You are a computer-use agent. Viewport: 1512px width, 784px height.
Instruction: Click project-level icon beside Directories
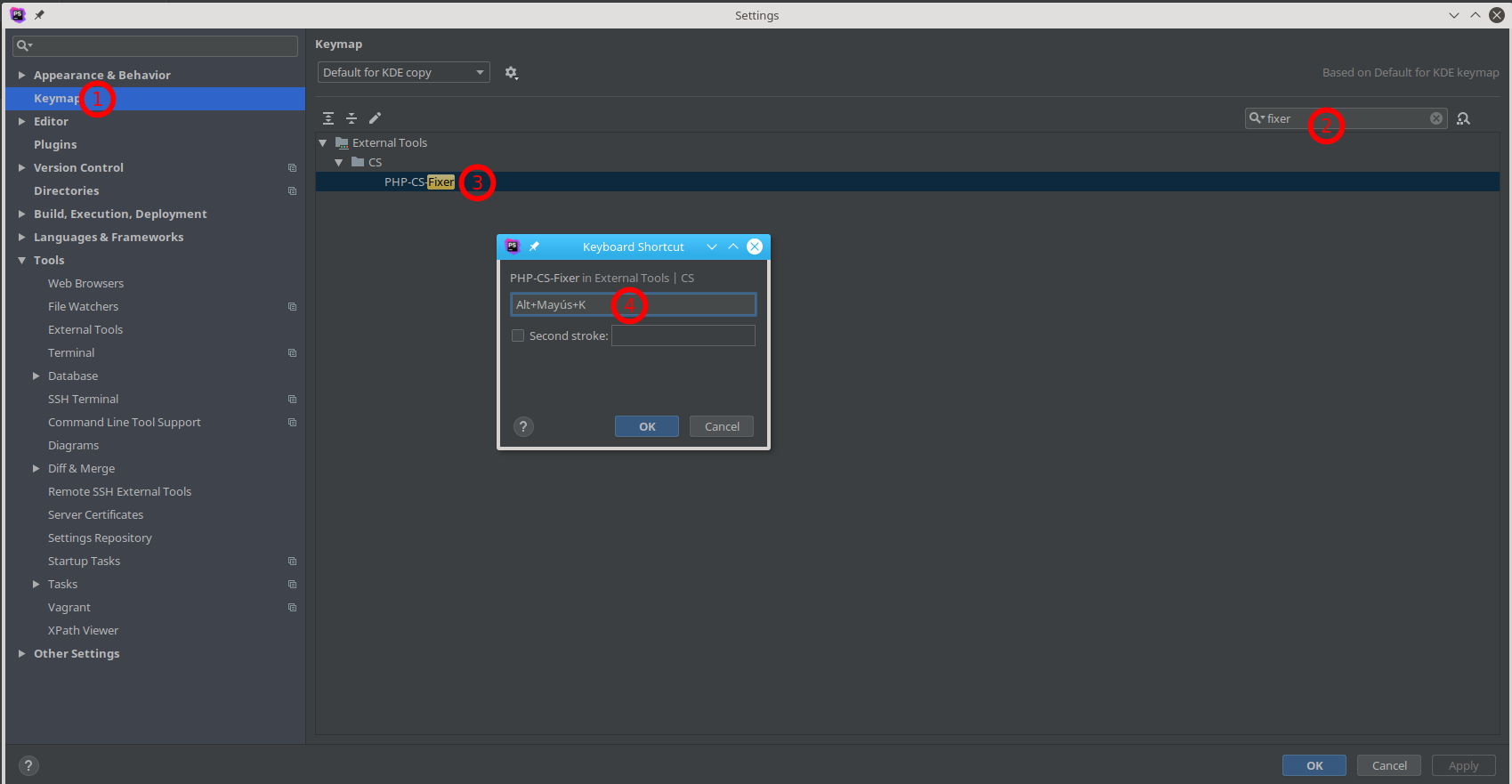click(292, 190)
